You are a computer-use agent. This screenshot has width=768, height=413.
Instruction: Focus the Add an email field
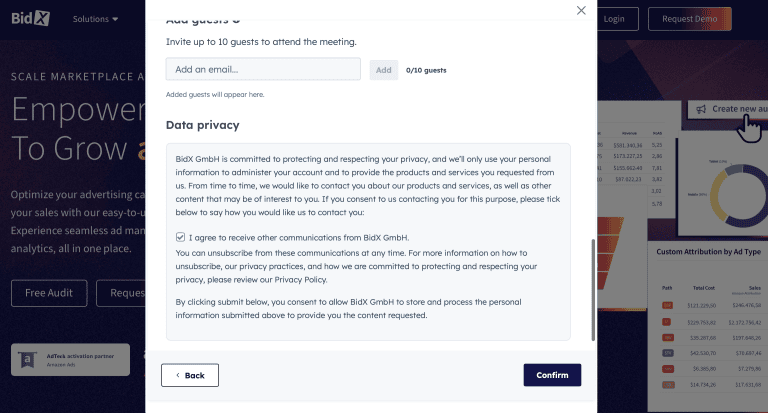coord(263,69)
